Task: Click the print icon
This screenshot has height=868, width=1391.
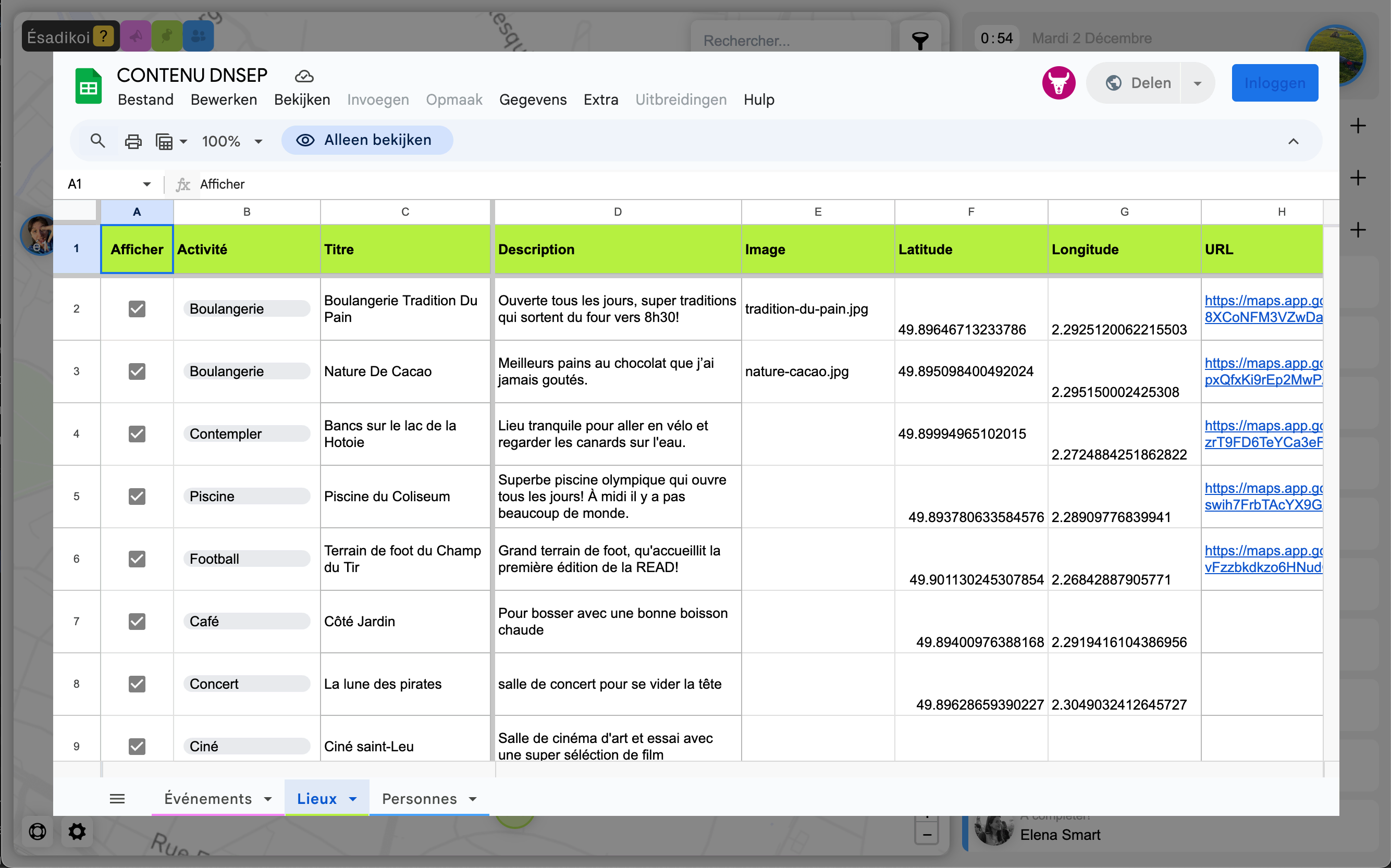Action: pos(133,141)
